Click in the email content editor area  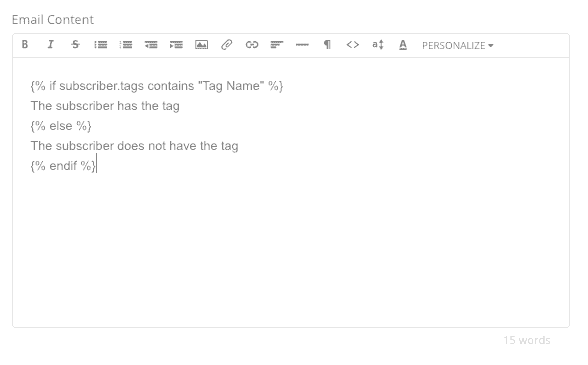291,192
